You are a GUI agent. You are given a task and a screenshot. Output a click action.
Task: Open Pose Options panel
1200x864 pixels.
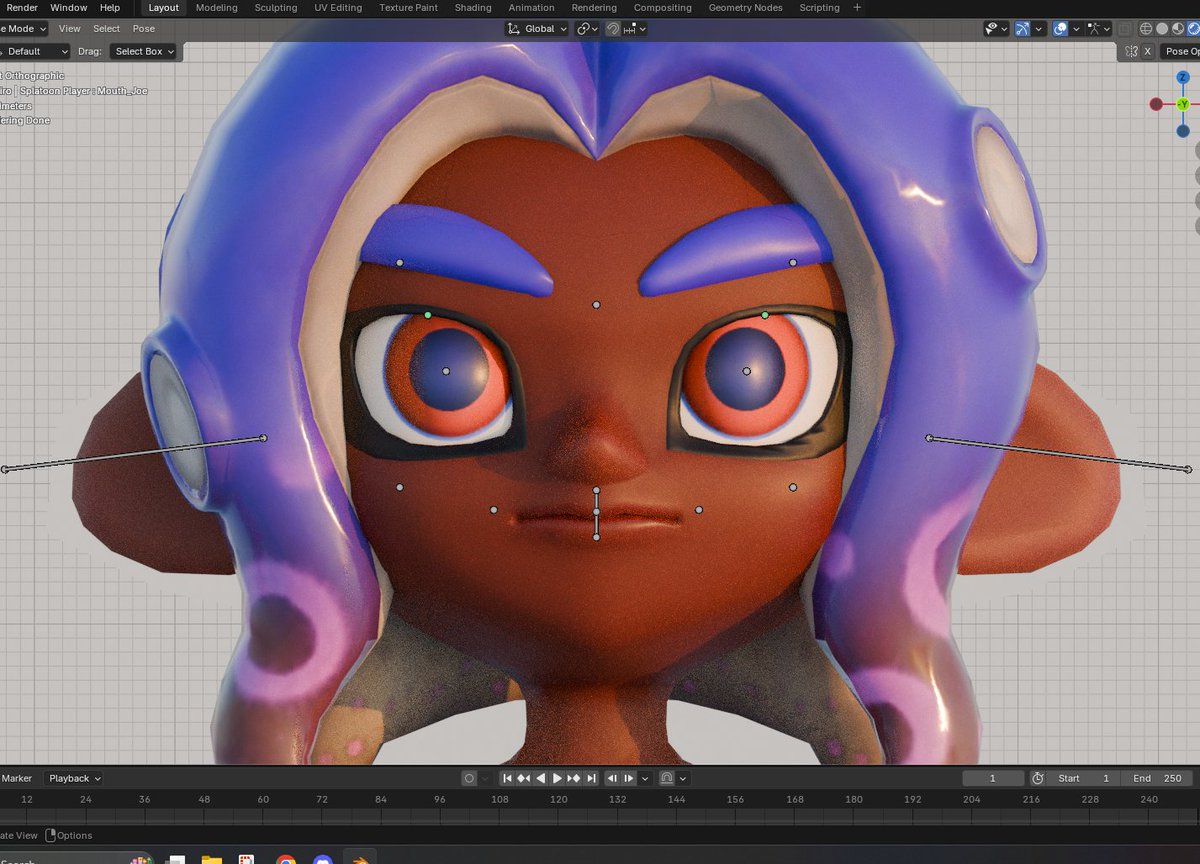(1180, 51)
